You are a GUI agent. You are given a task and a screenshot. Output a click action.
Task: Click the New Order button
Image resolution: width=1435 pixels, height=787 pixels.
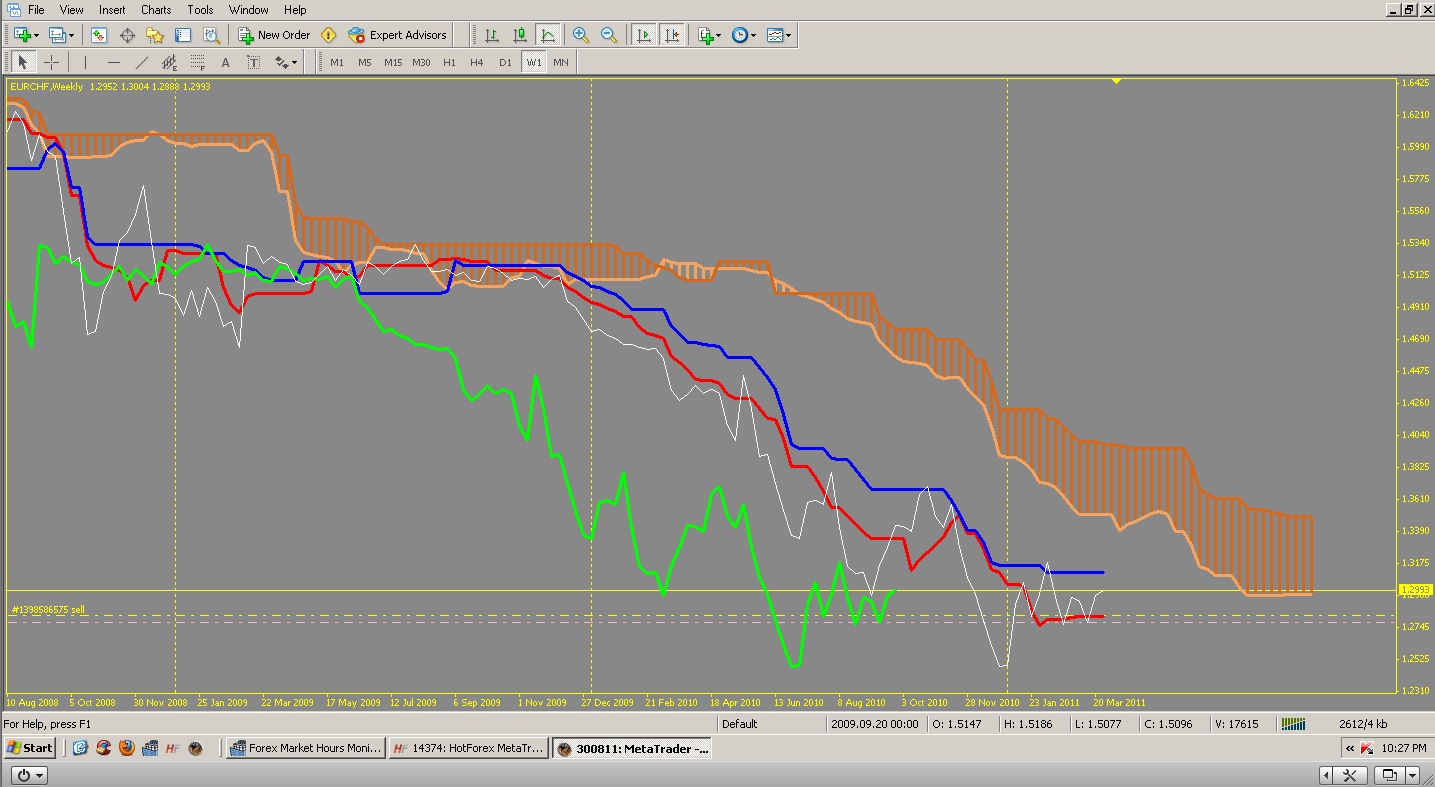(x=274, y=35)
